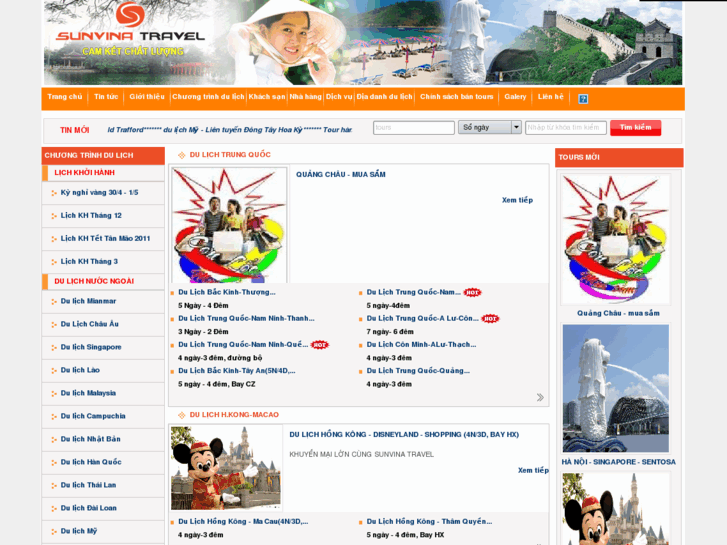Open Du lịch Thái Lan link
Image resolution: width=727 pixels, height=545 pixels.
click(x=88, y=485)
